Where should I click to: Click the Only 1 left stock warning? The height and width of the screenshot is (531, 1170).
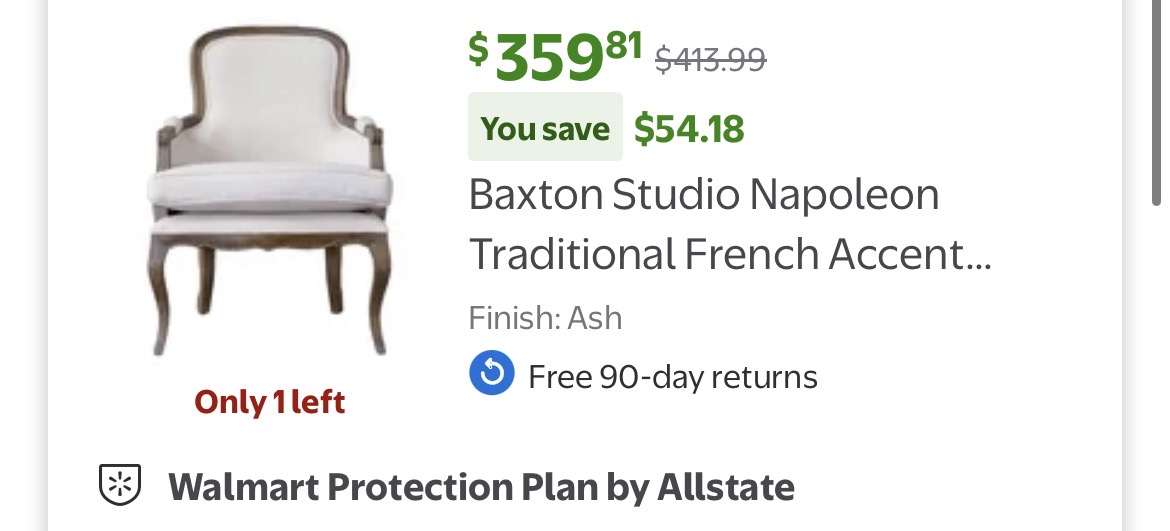[269, 402]
